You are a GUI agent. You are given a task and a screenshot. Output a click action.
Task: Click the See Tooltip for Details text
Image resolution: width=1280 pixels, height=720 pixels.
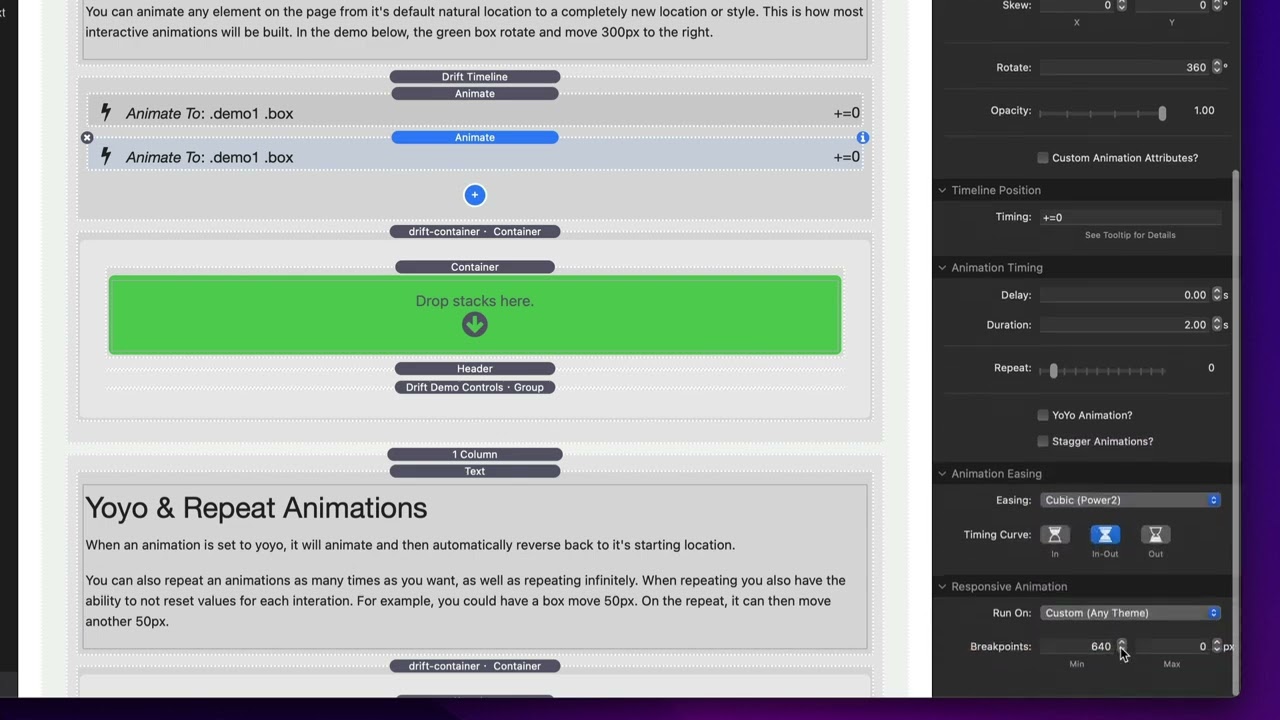pos(1130,235)
